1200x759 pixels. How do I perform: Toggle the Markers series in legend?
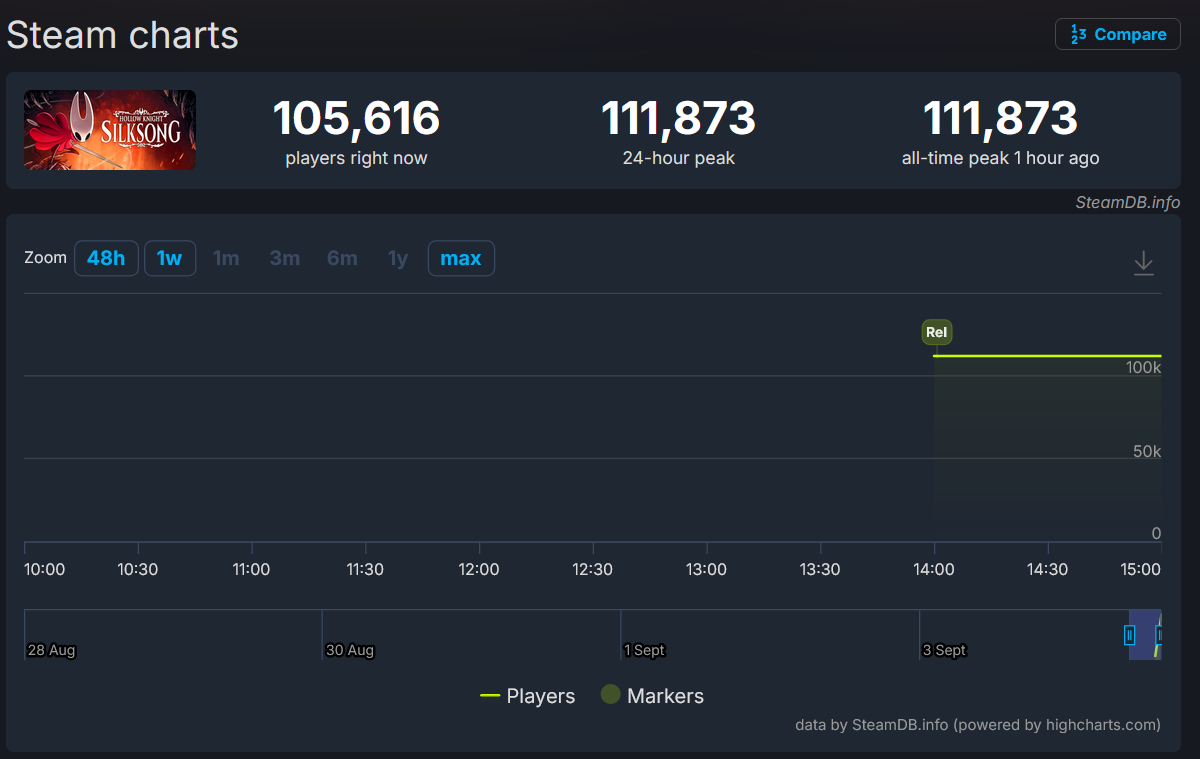coord(652,696)
